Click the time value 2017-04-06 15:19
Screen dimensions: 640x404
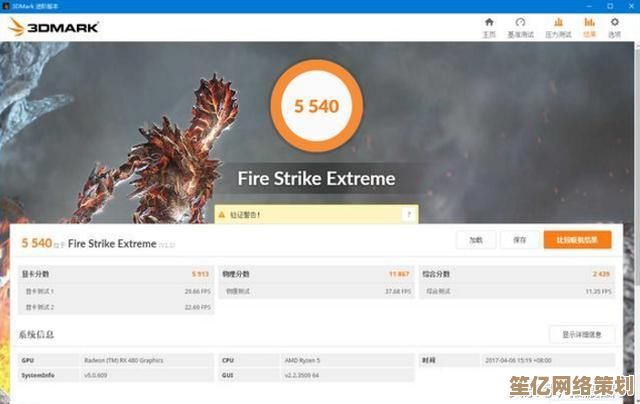tap(518, 360)
